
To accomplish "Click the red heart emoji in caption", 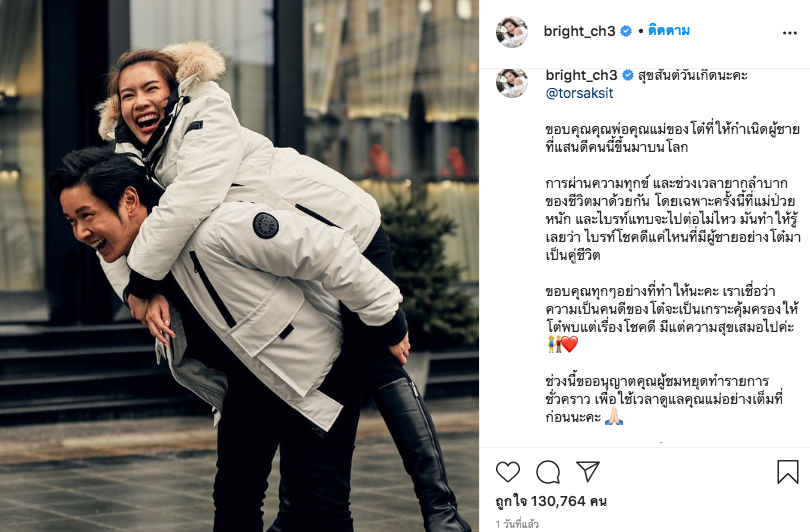I will coord(570,345).
